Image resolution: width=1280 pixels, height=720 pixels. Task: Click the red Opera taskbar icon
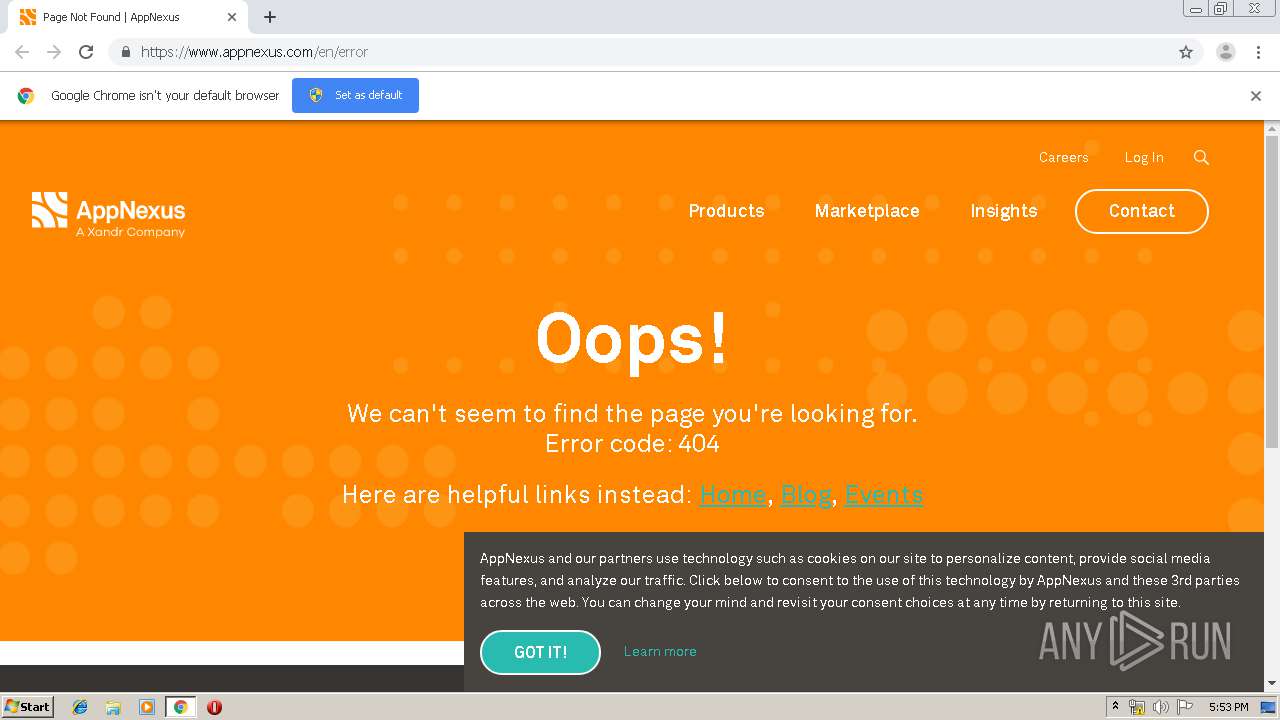point(214,707)
